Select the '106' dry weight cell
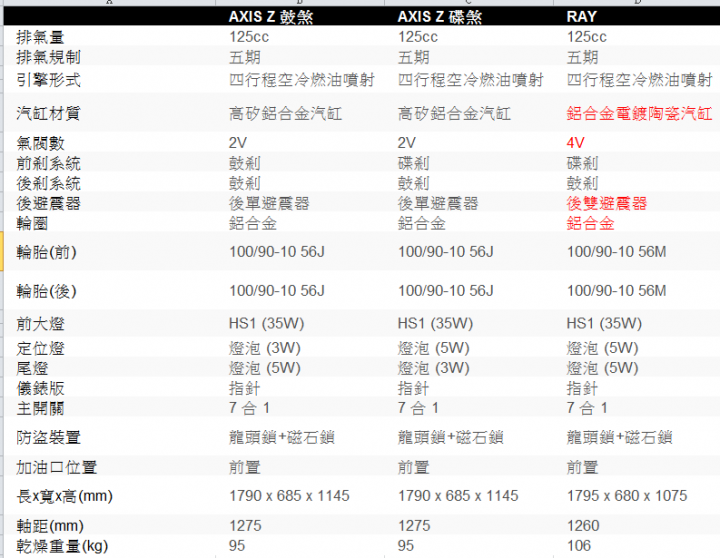 click(x=579, y=546)
